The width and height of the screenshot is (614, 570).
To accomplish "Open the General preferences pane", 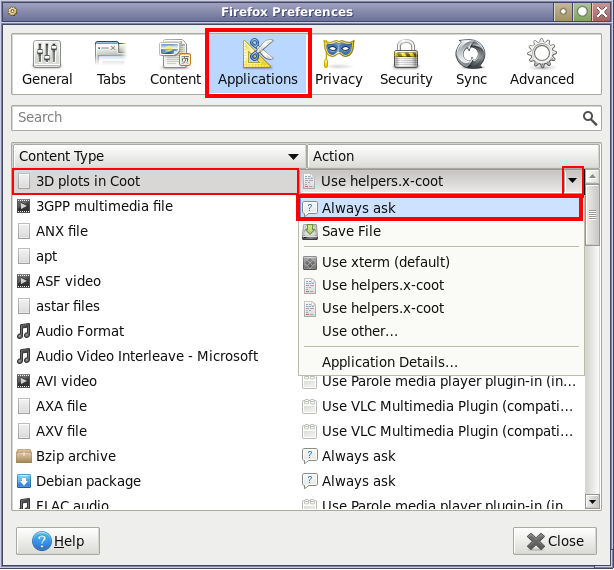I will point(47,63).
